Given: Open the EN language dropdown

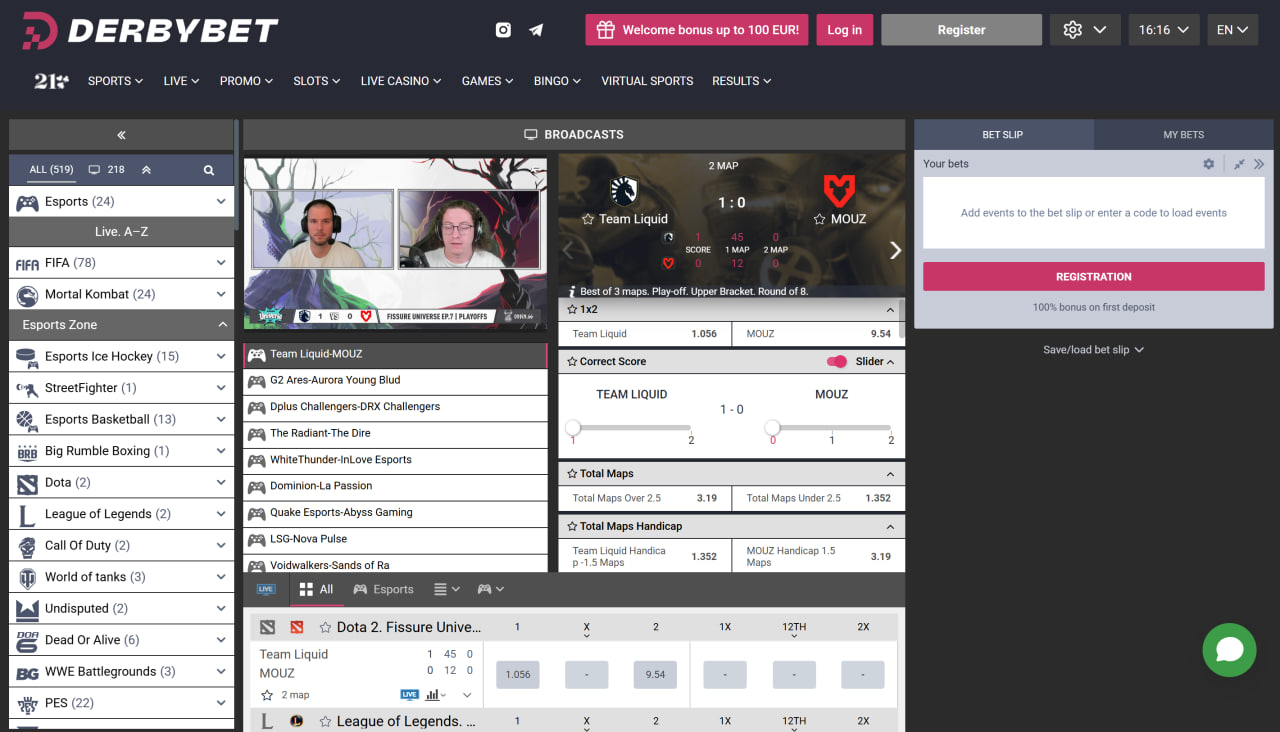Looking at the screenshot, I should (x=1232, y=30).
